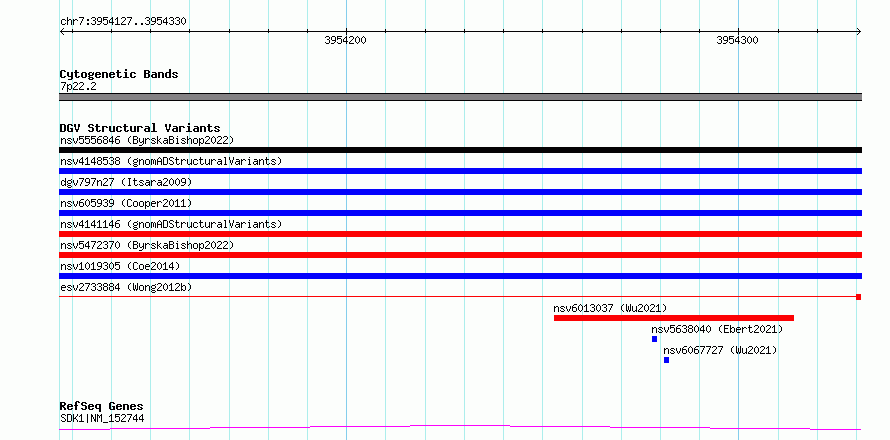Open variant nsv4148538 (gnomADStructuralVariants) label

tap(171, 161)
